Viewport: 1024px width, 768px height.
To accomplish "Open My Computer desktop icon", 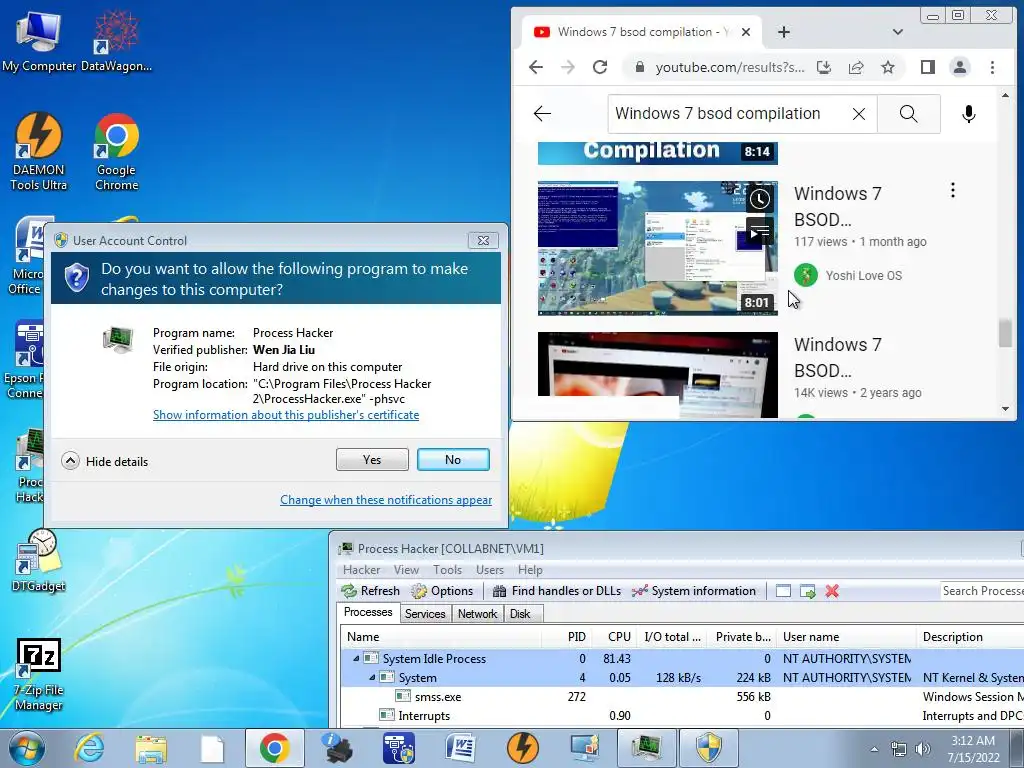I will 39,40.
